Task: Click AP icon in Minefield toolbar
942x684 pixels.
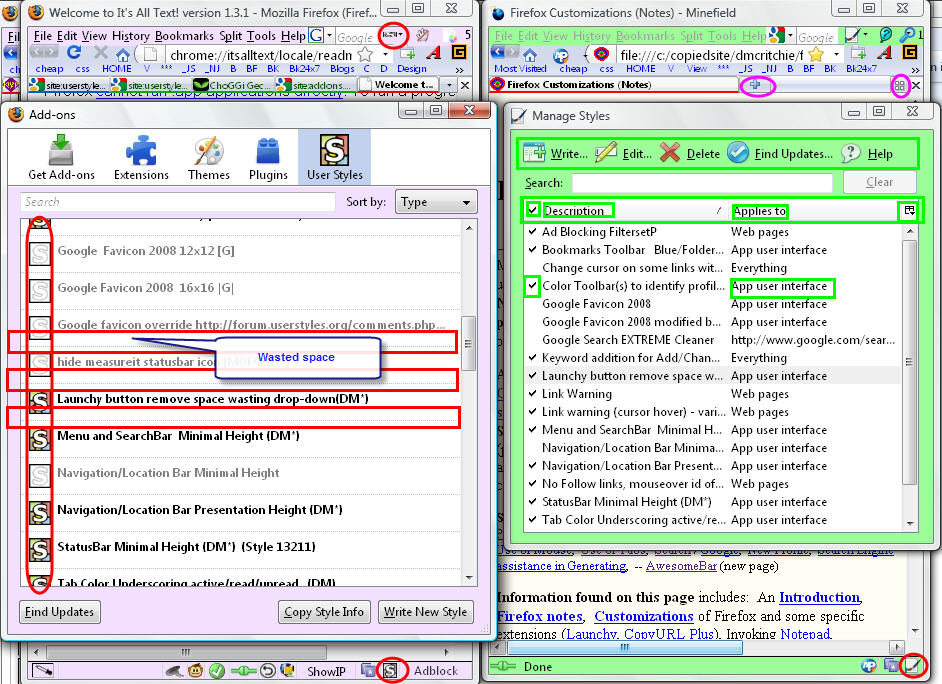Action: [561, 55]
